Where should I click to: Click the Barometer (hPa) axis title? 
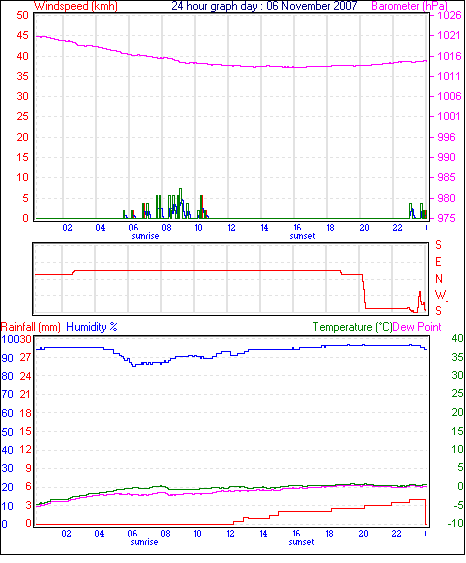(x=409, y=6)
